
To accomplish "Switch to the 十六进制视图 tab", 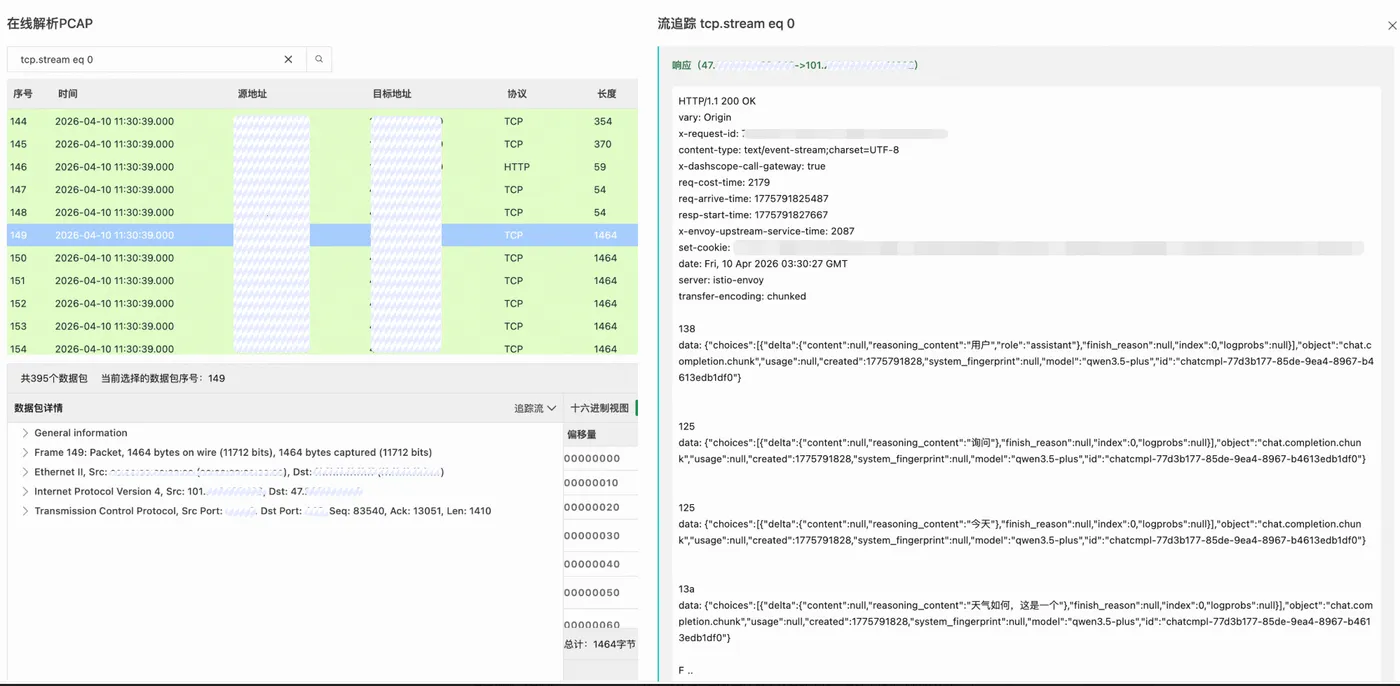I will pos(599,408).
